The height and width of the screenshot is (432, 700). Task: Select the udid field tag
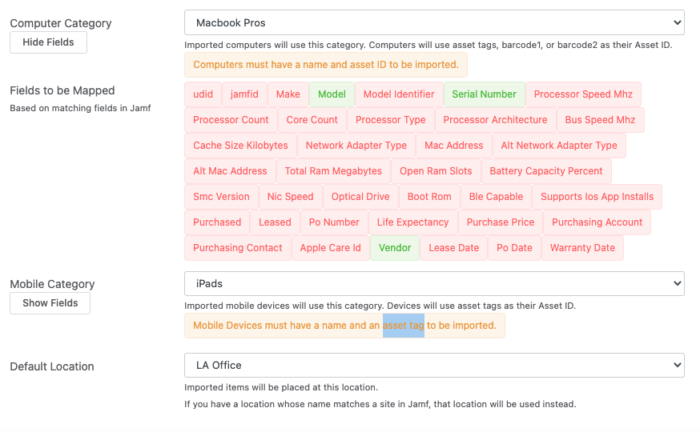click(x=203, y=94)
